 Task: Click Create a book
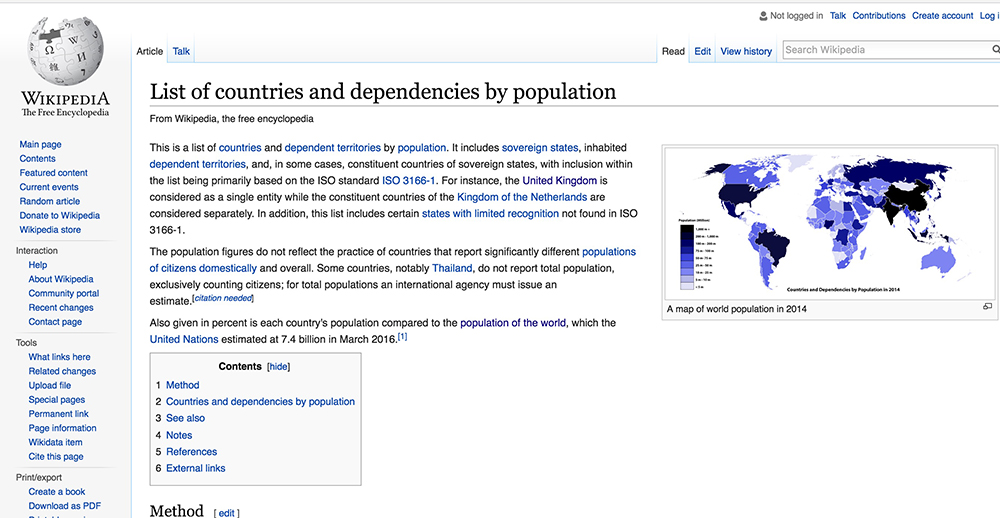[57, 492]
